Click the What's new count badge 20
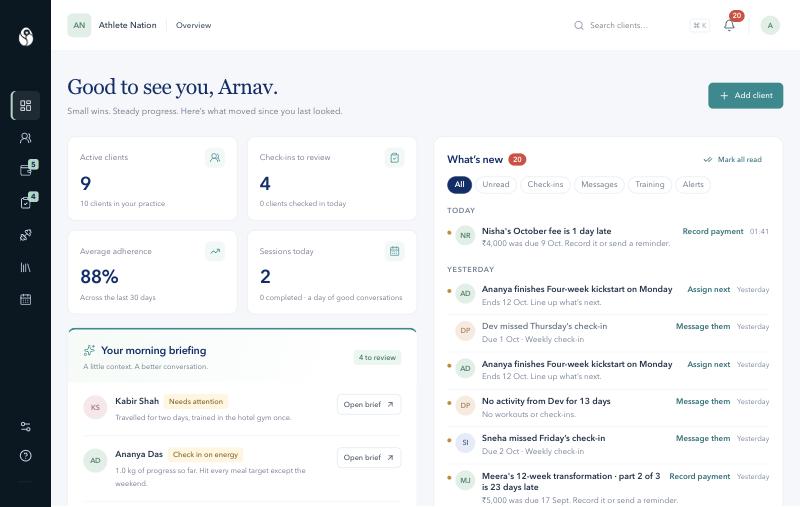800x507 pixels. [517, 160]
